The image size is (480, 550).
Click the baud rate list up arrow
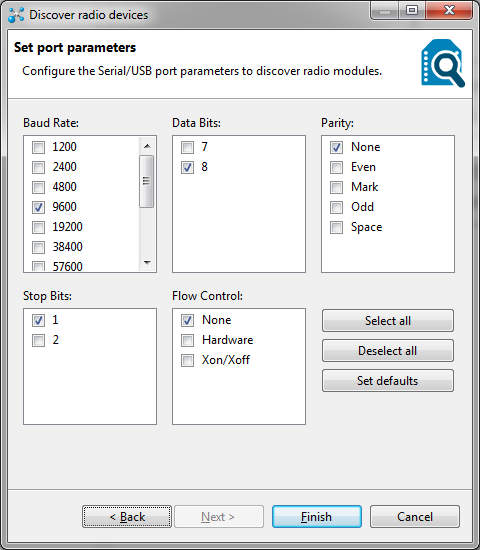pos(147,146)
